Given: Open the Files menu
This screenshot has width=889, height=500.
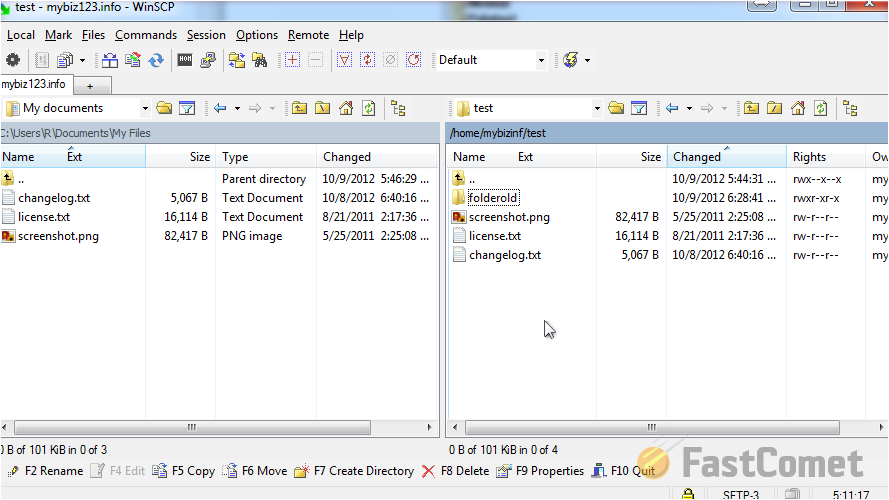Looking at the screenshot, I should [93, 35].
